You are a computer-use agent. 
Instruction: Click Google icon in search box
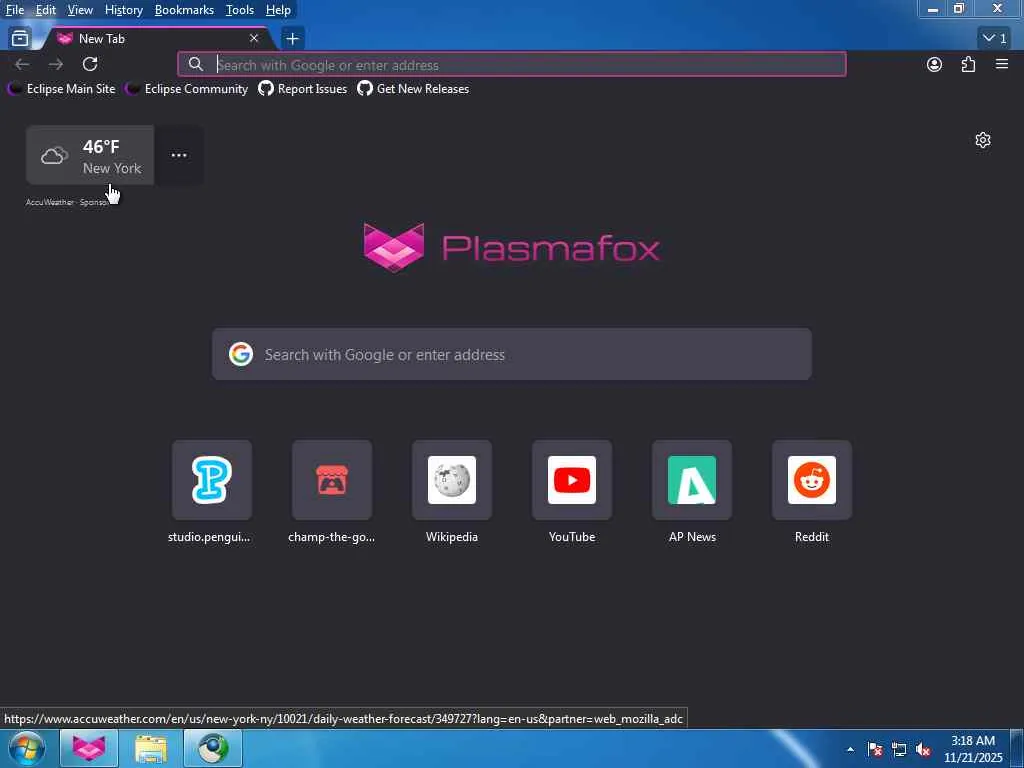coord(241,354)
